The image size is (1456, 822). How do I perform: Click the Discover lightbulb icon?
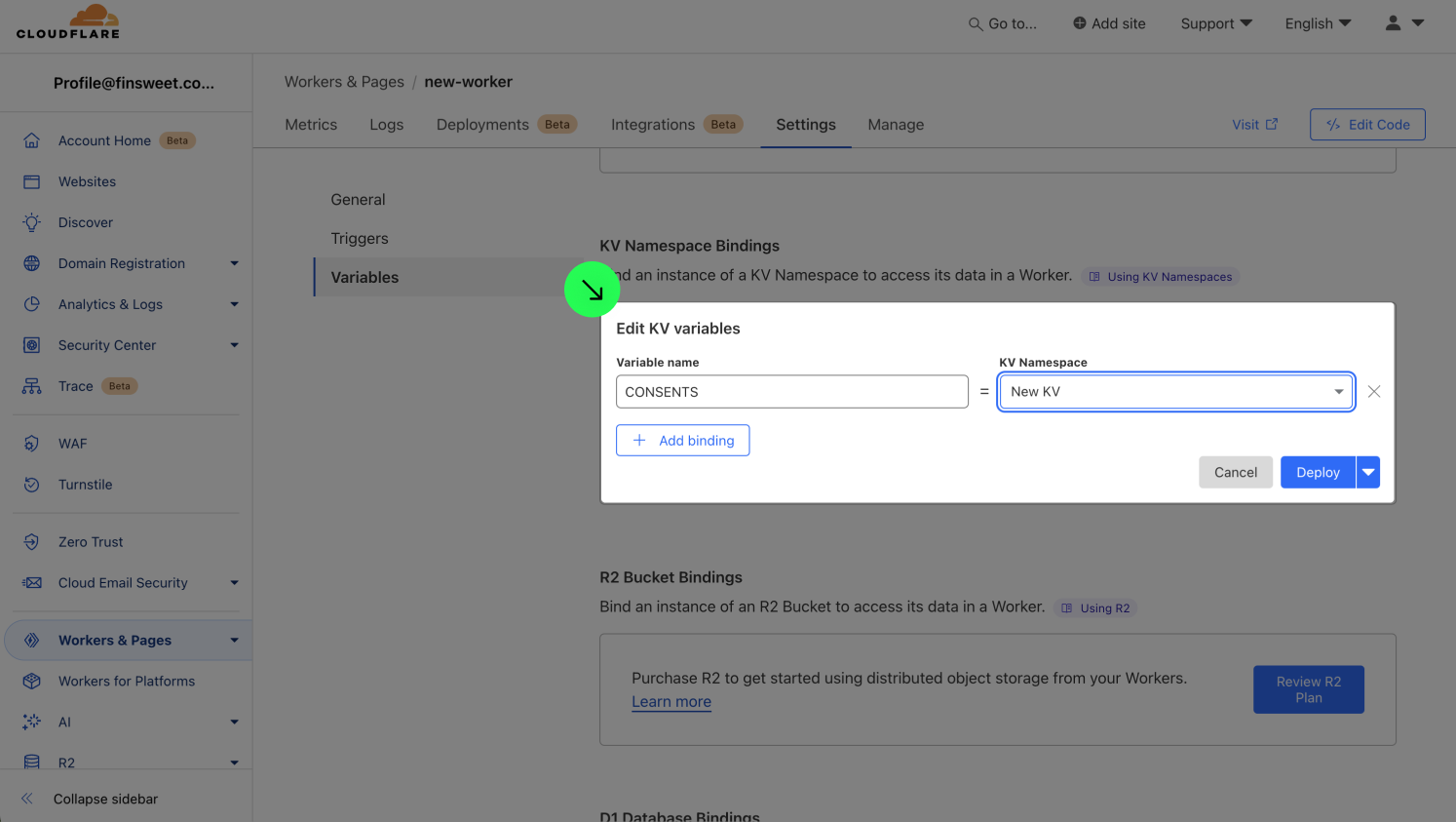(x=32, y=222)
